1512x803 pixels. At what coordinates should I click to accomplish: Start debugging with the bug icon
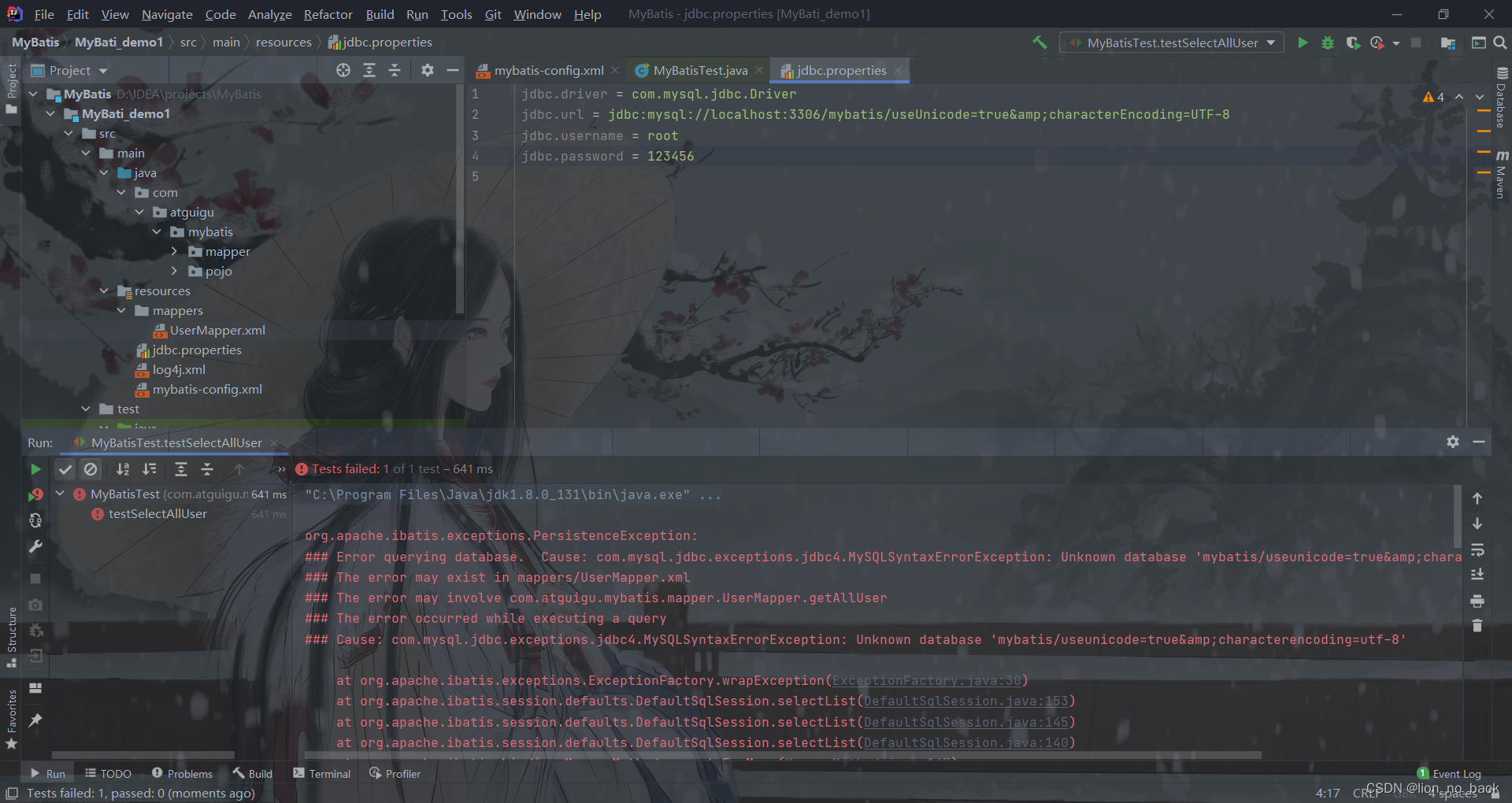tap(1328, 43)
